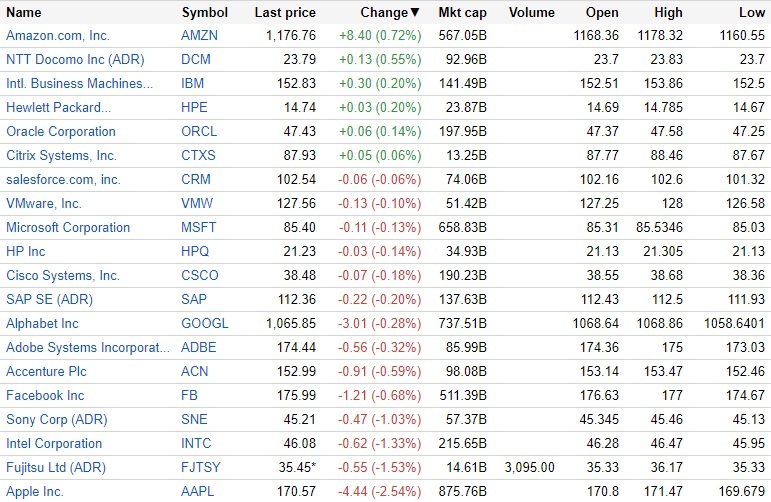Viewport: 771px width, 502px height.
Task: Open Microsoft Corporation company page
Action: pyautogui.click(x=68, y=228)
